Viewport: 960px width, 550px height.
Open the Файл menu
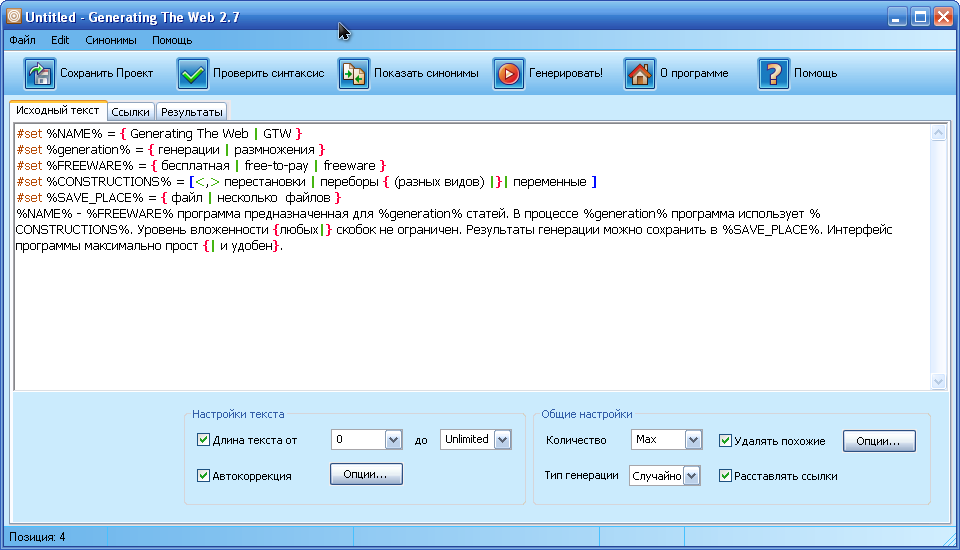click(x=23, y=40)
